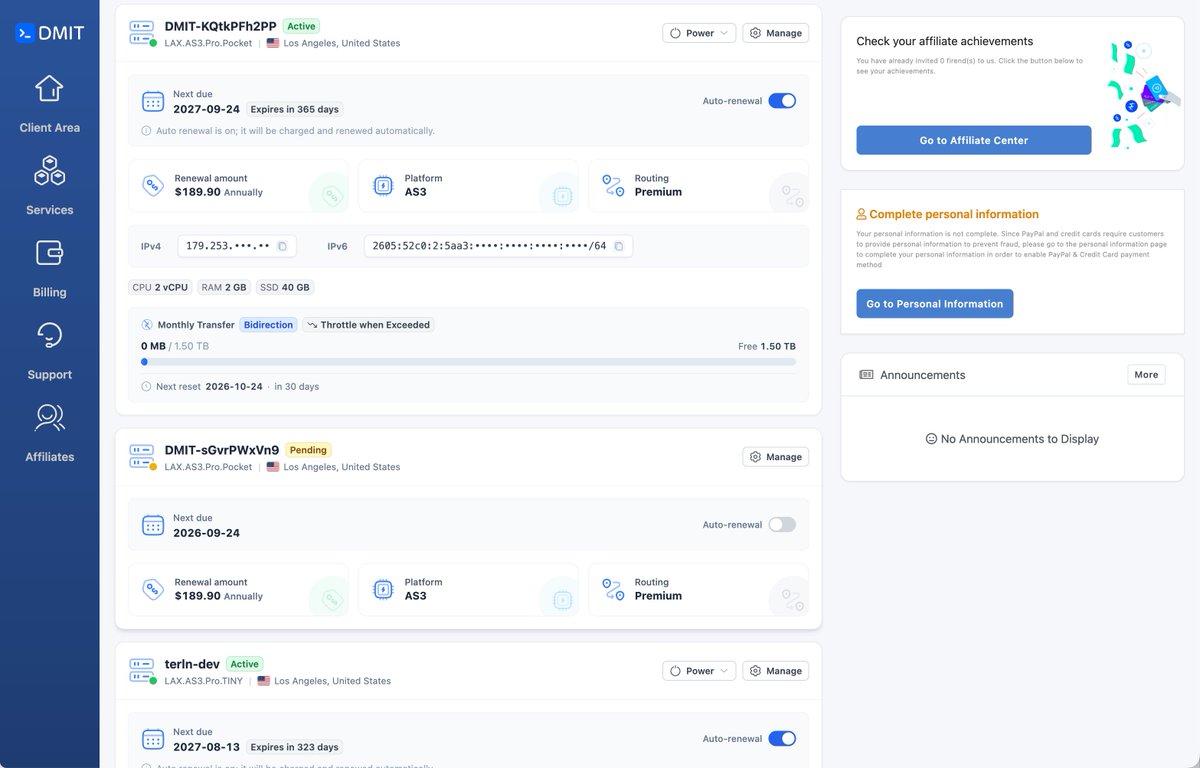This screenshot has width=1200, height=768.
Task: Click the server icon beside DMIT-sGvrPWxVn9
Action: 142,457
